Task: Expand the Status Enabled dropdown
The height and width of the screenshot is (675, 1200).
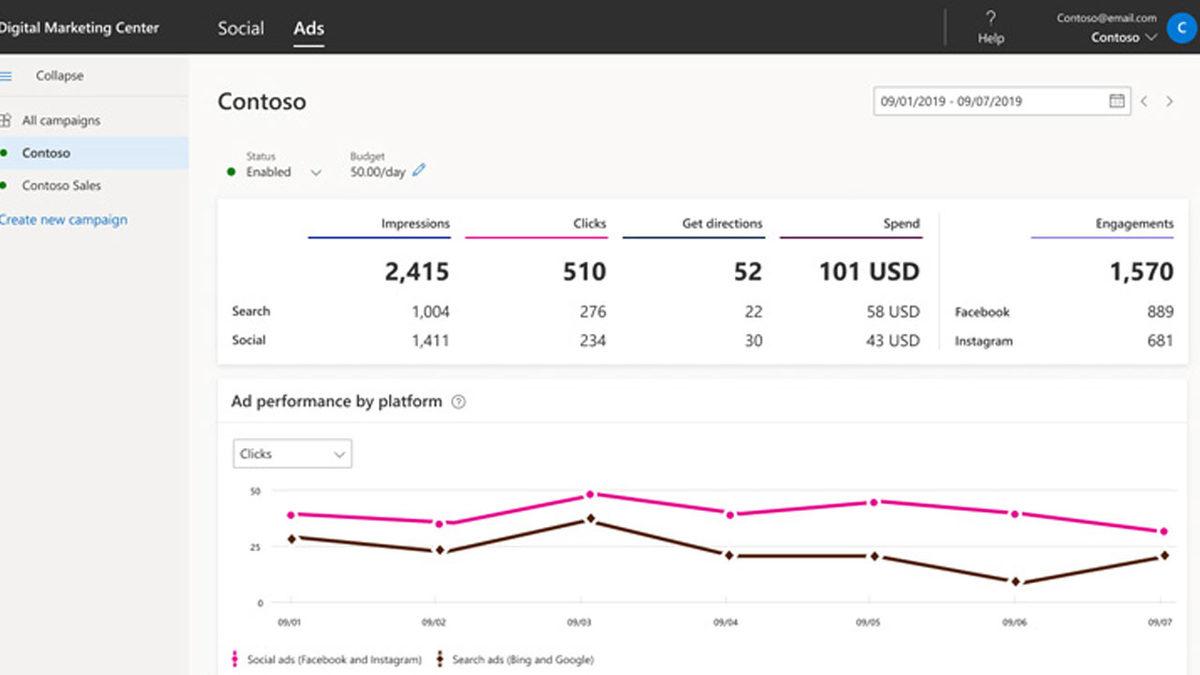Action: [x=316, y=172]
